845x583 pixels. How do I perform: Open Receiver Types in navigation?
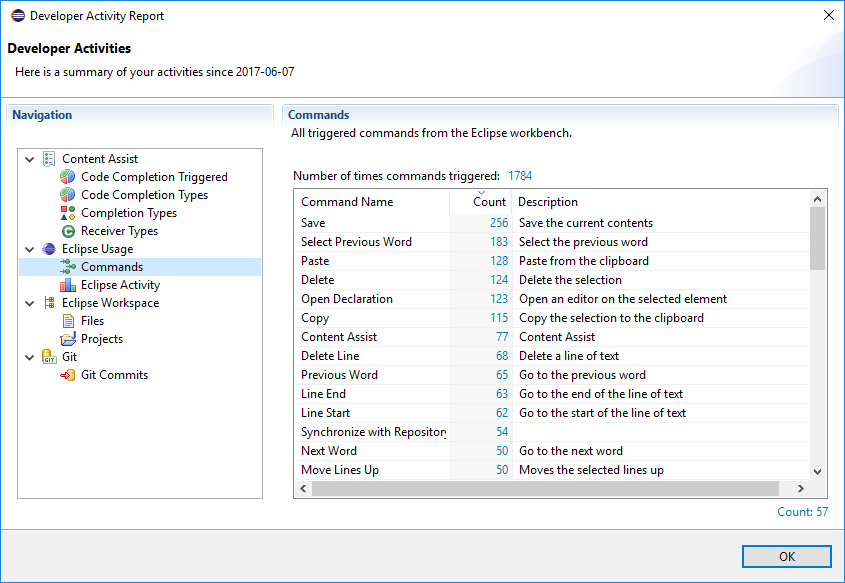[x=119, y=231]
